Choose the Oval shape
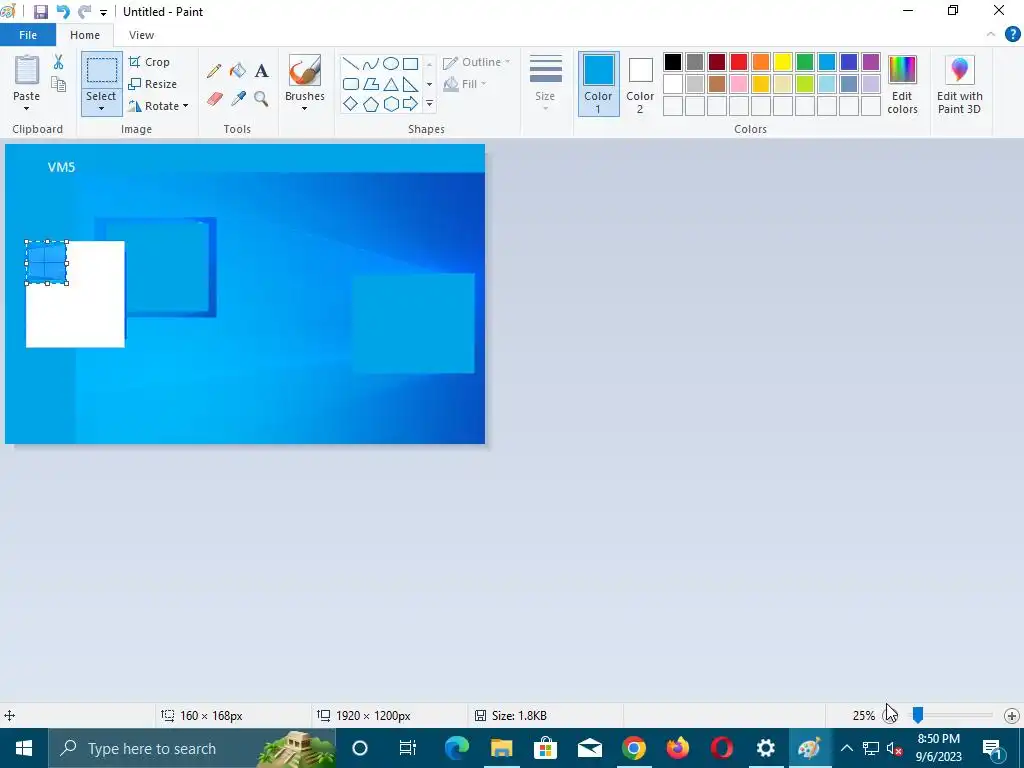This screenshot has width=1024, height=768. pyautogui.click(x=391, y=63)
